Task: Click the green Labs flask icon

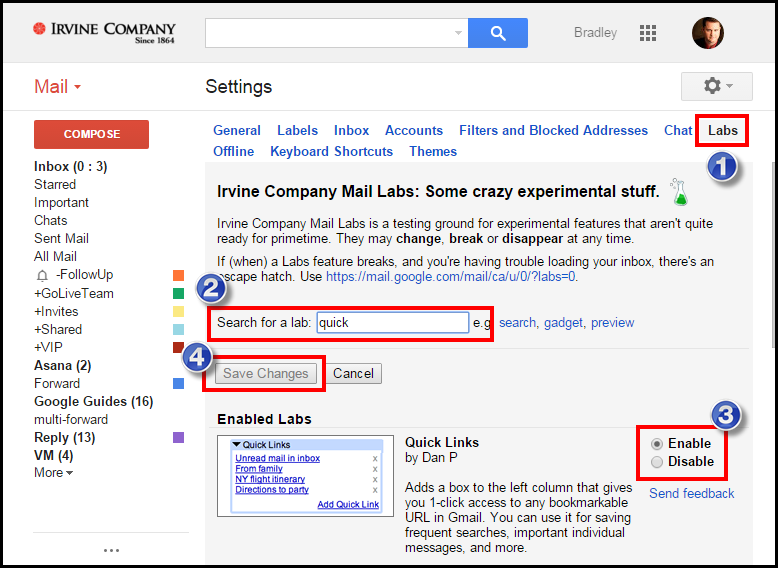Action: (679, 192)
